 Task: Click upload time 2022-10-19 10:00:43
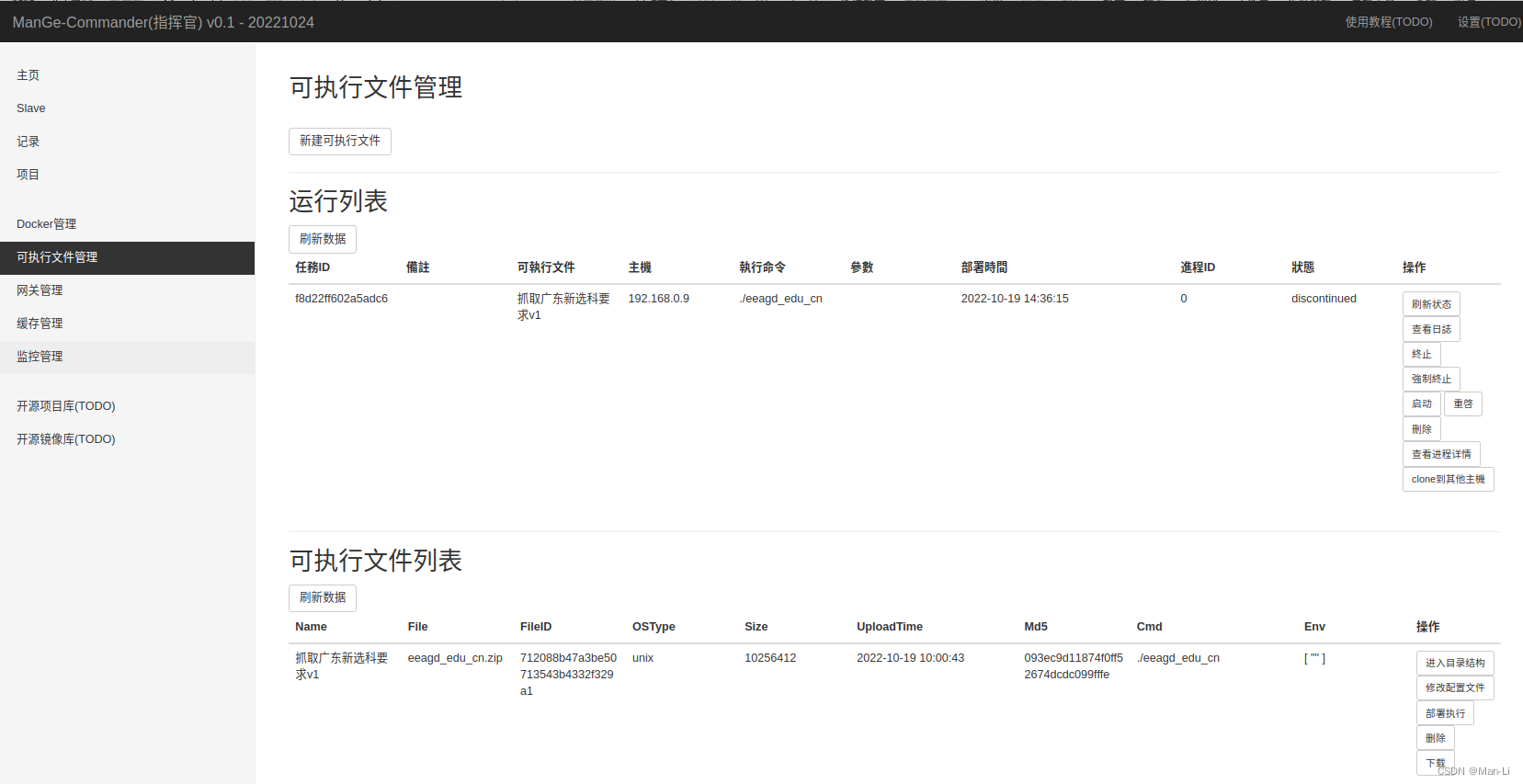(910, 658)
